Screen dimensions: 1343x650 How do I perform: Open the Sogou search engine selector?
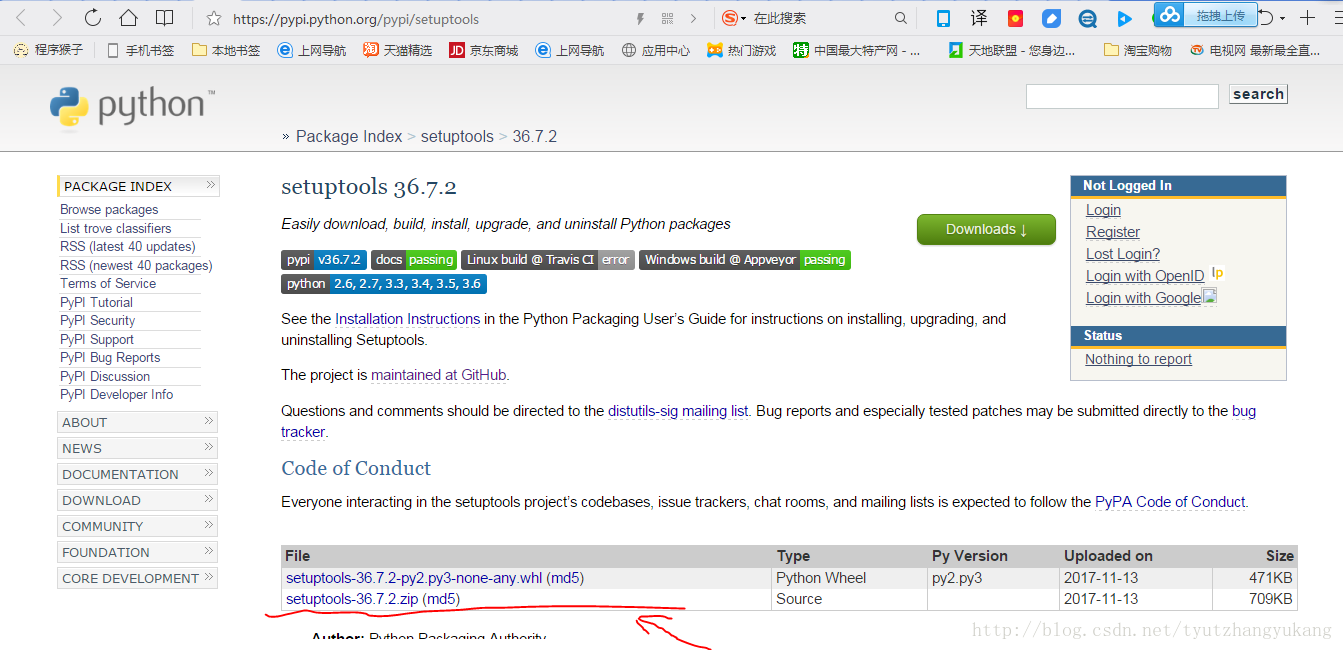(734, 18)
